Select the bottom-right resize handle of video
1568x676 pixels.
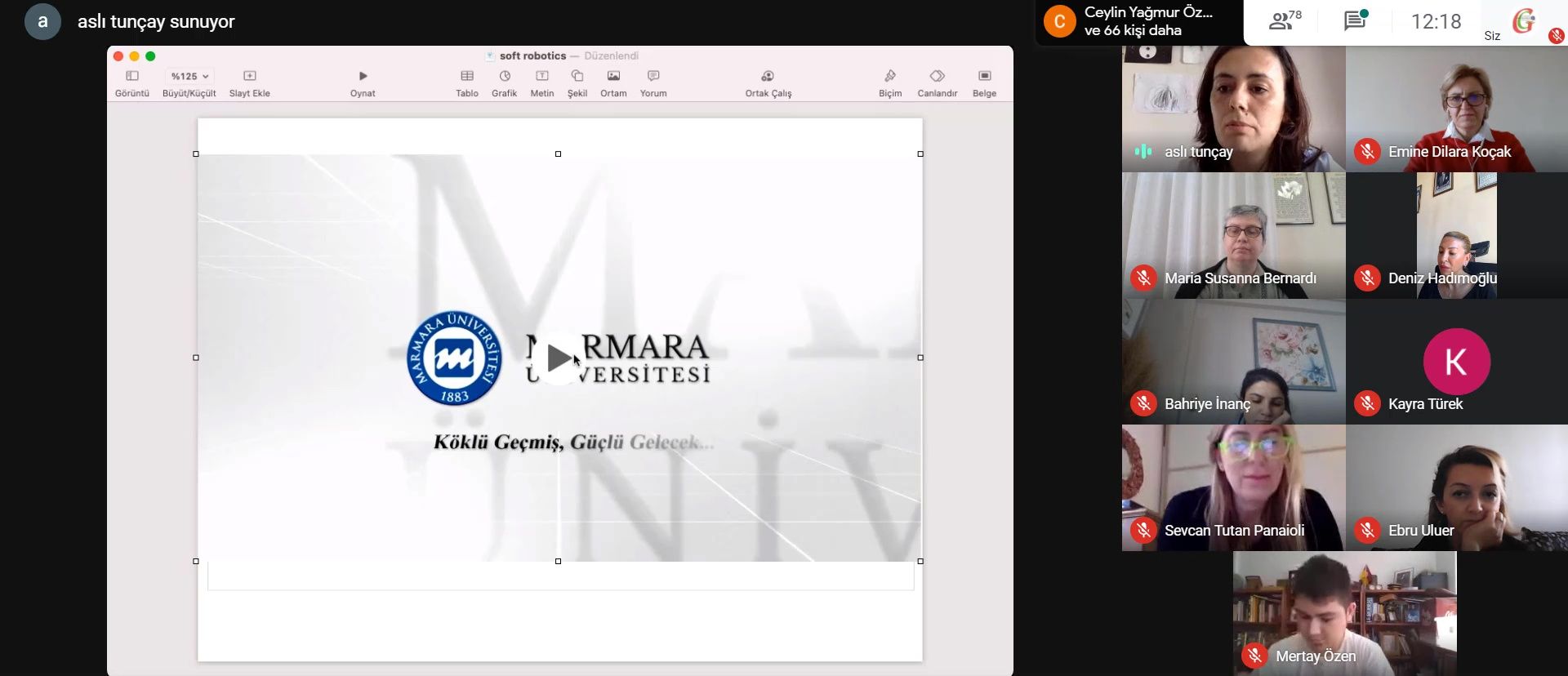(920, 561)
